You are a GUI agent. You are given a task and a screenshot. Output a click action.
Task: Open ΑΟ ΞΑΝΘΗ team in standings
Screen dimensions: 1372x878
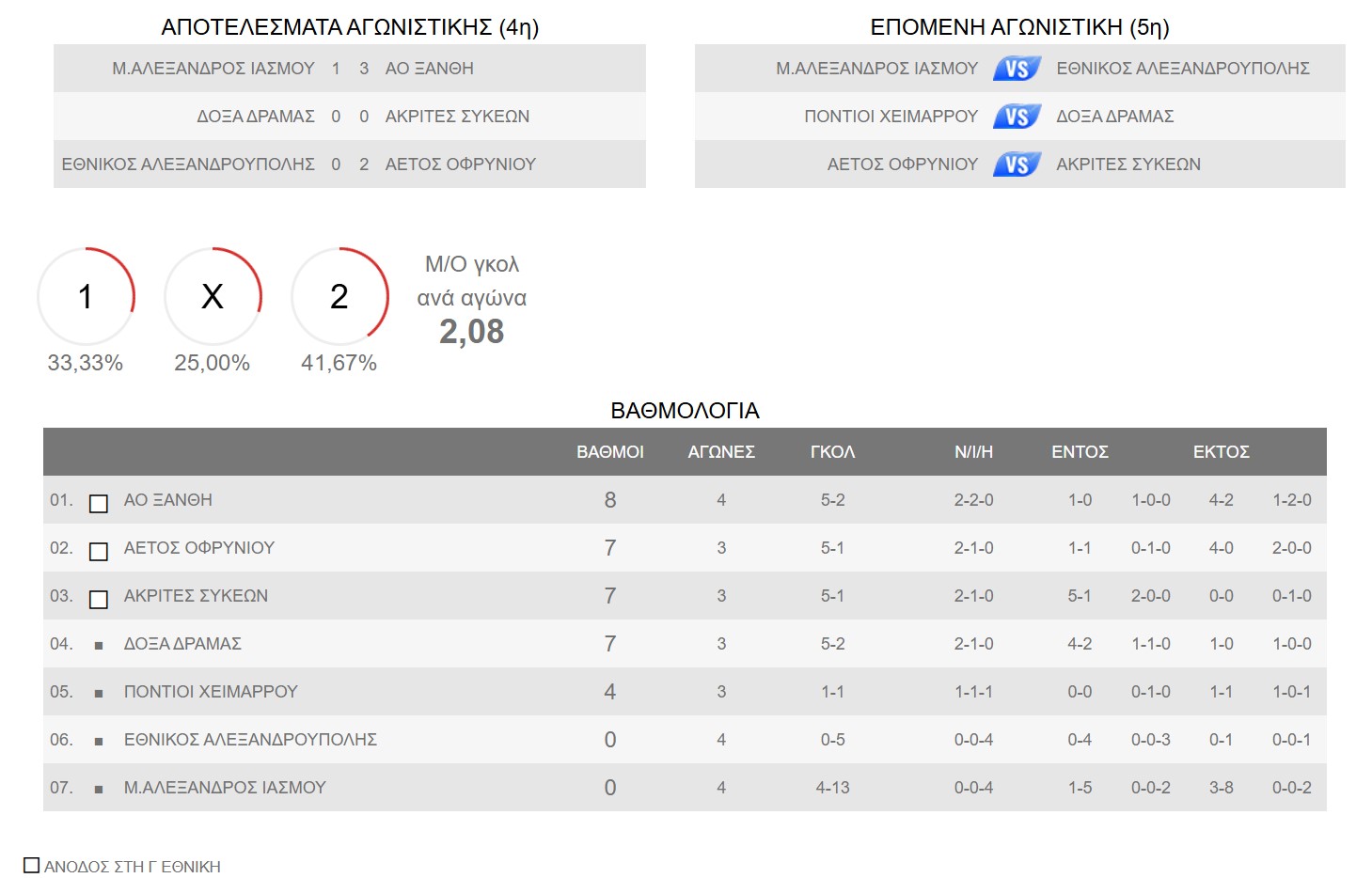pyautogui.click(x=168, y=500)
